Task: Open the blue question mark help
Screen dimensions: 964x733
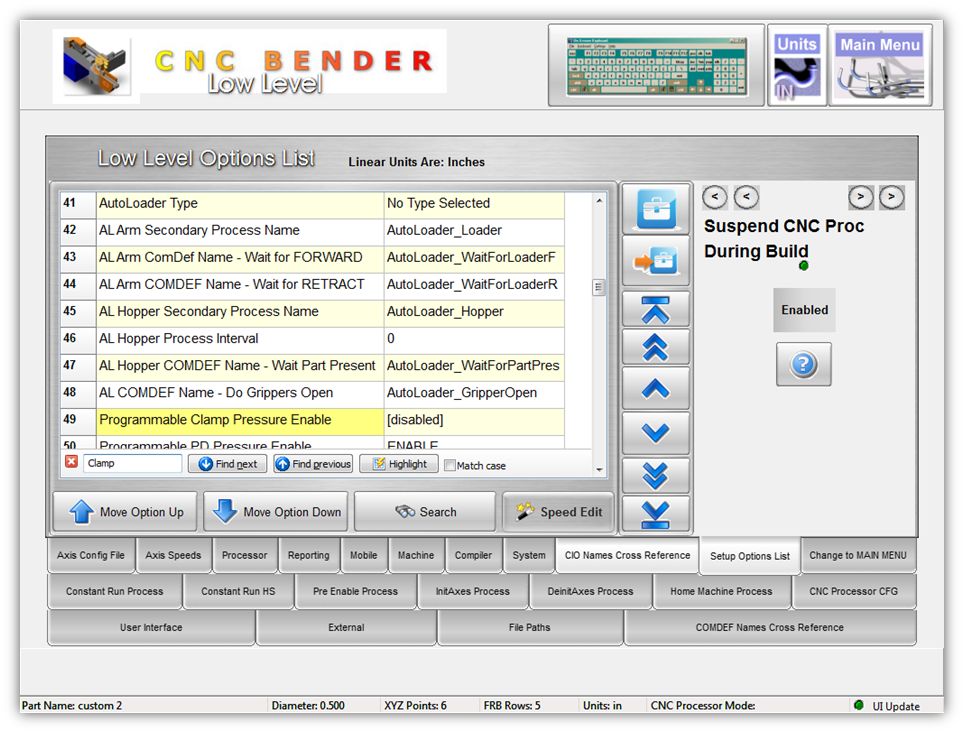Action: 804,364
